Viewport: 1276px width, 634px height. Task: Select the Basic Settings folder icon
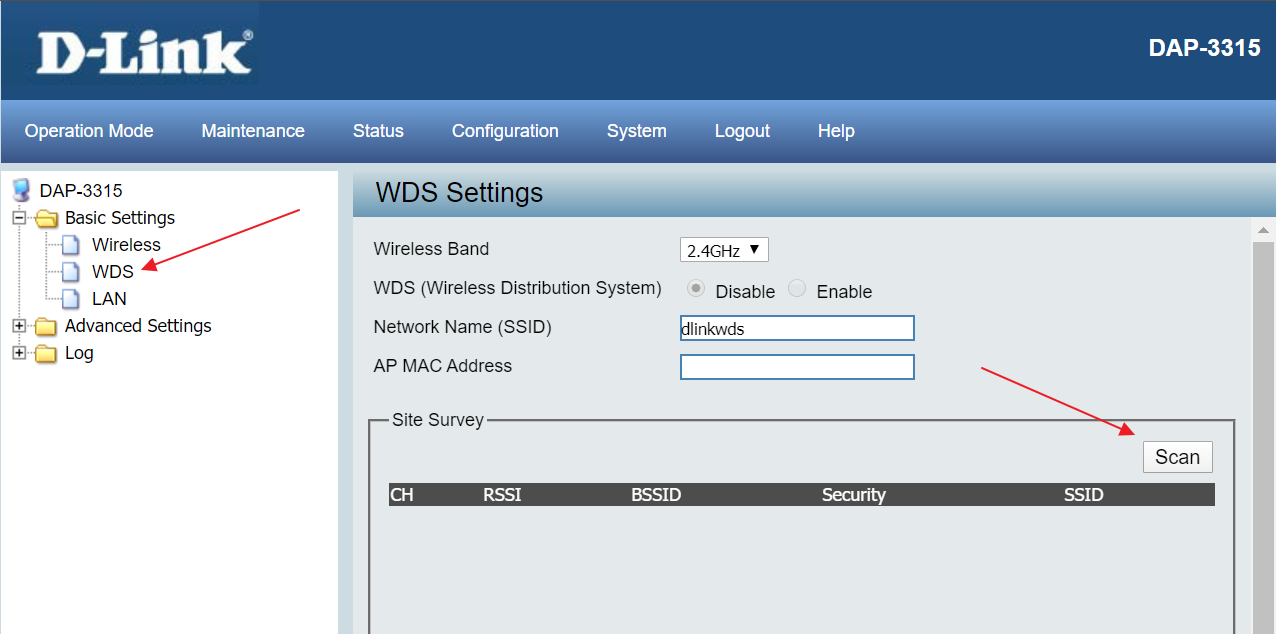tap(46, 218)
